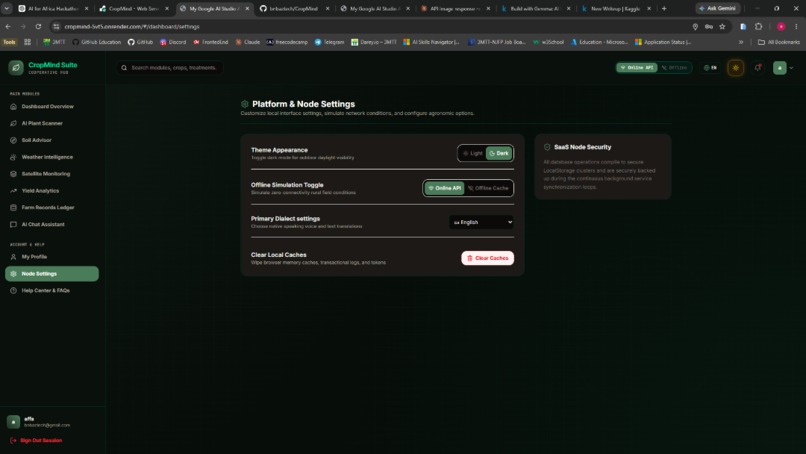Click the user avatar in the header

point(779,67)
